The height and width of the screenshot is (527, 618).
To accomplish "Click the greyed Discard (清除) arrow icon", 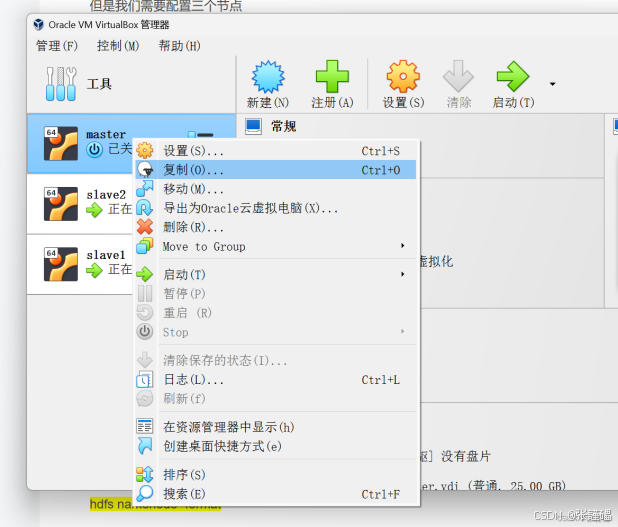I will (x=458, y=76).
